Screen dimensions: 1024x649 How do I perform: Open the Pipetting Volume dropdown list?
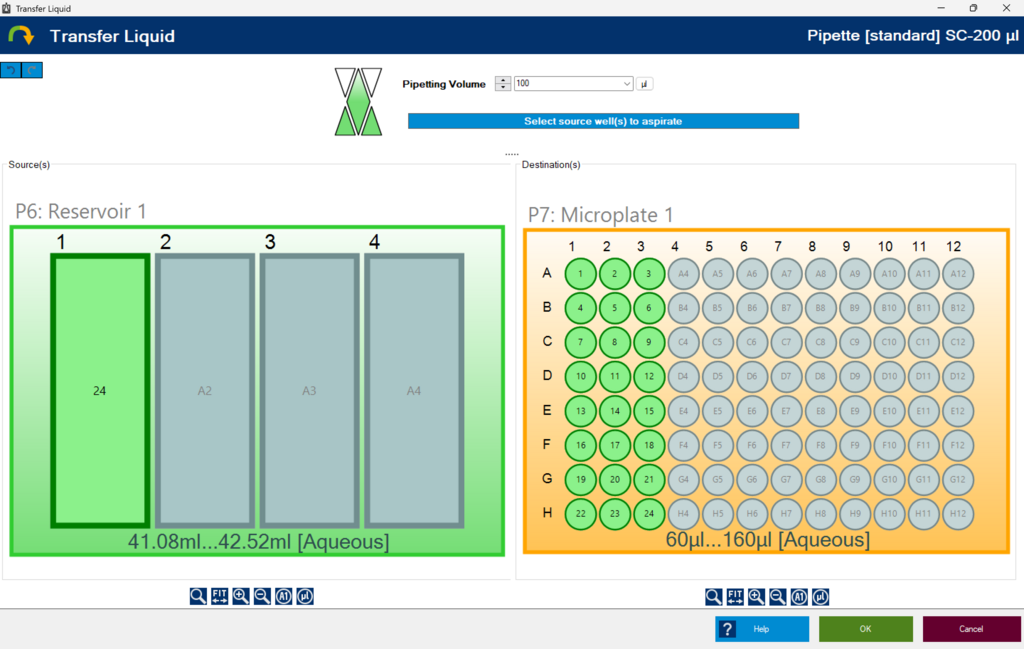pos(627,84)
